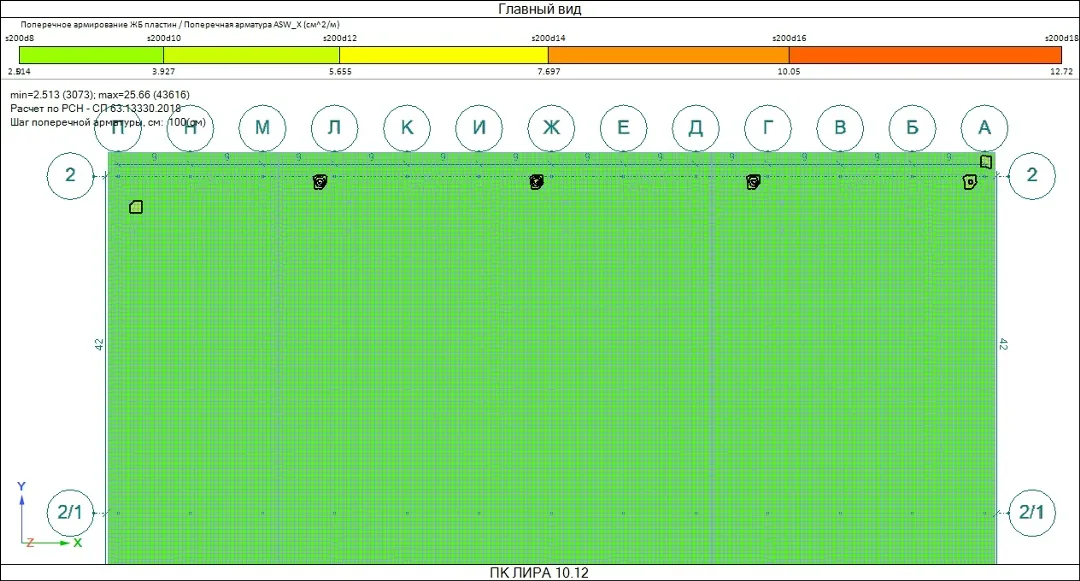
Task: Click the axis bubble labeled Д
Action: [696, 128]
